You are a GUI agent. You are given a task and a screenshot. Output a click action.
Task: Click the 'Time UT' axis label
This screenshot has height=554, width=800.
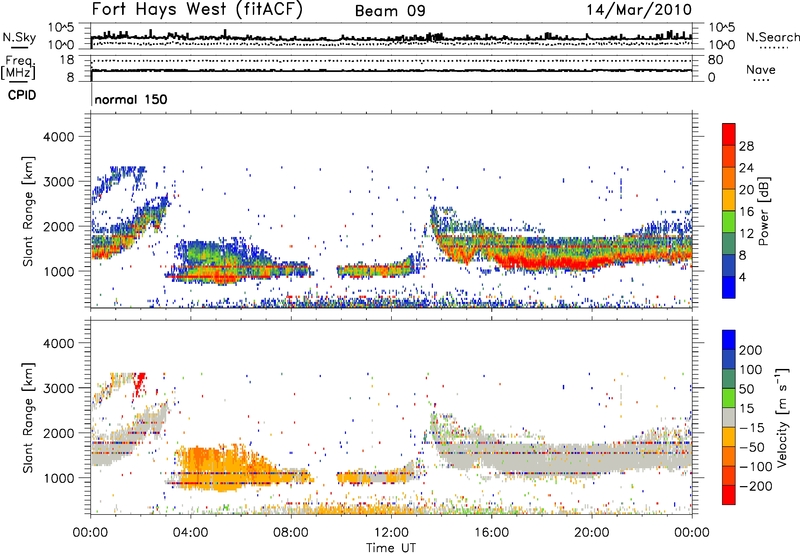(x=391, y=548)
